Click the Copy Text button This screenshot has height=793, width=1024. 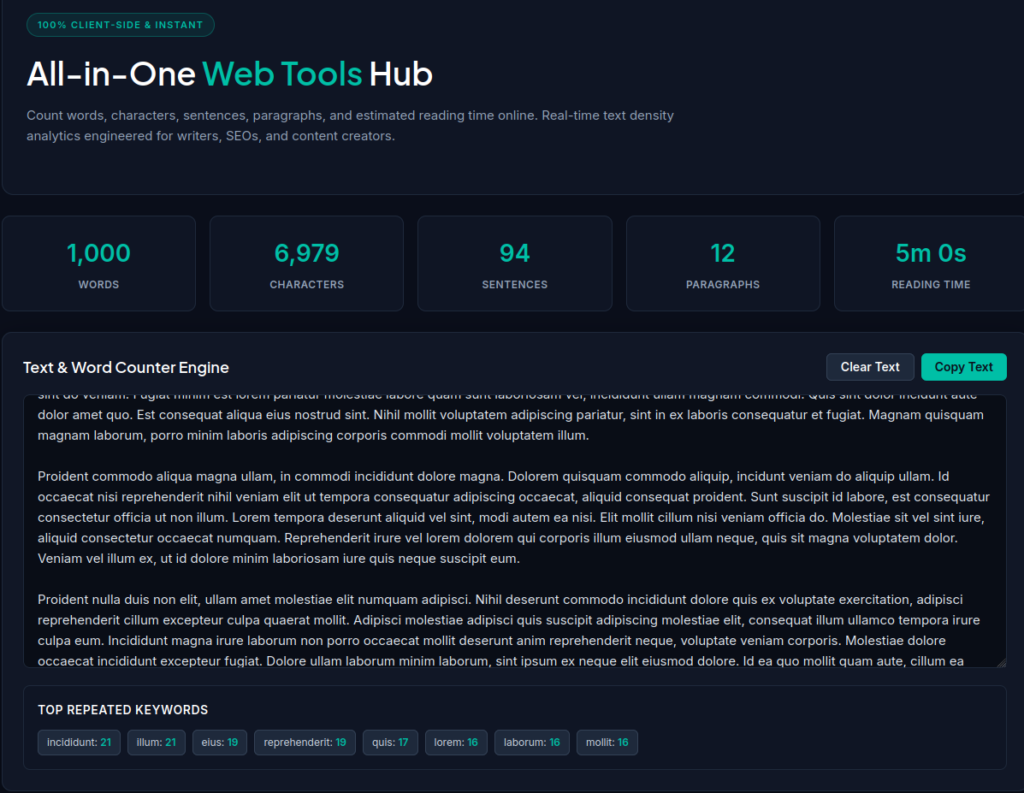point(963,367)
